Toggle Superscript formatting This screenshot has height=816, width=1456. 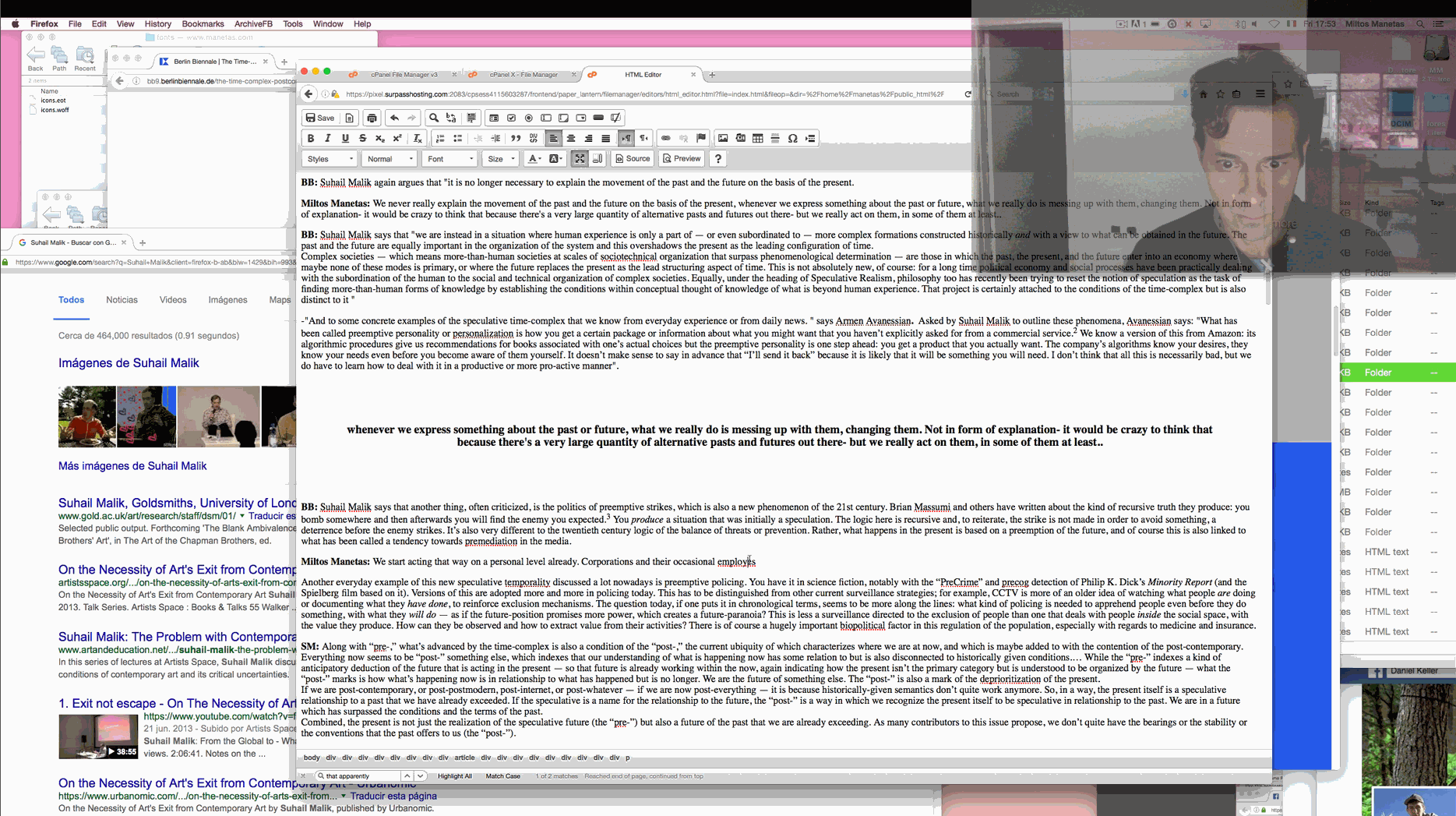[x=397, y=138]
